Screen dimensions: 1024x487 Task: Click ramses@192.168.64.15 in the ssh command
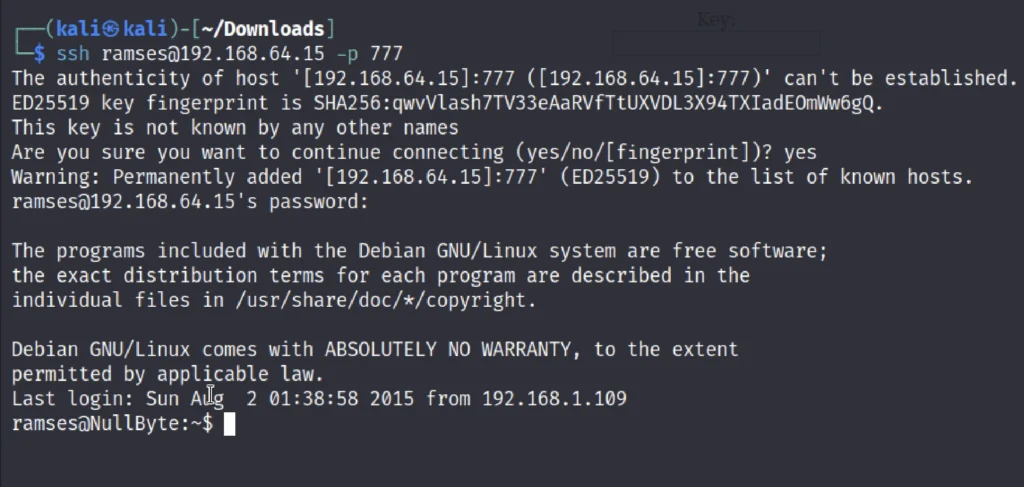pos(213,54)
